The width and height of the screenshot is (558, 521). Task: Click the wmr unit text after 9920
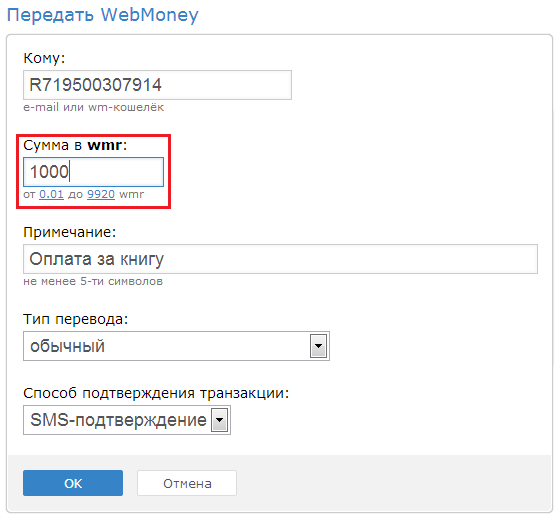(x=132, y=194)
